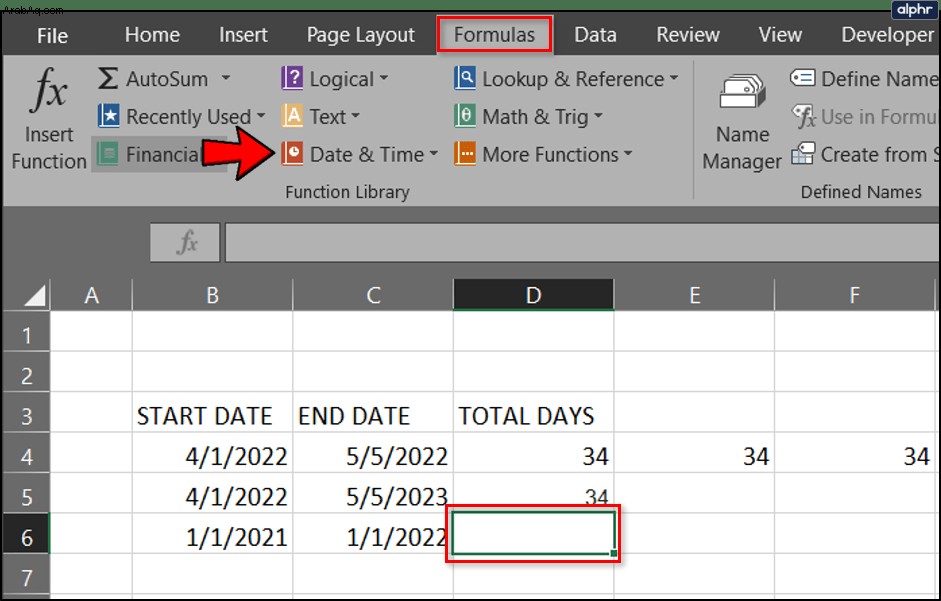Click the Date & Time clock icon

292,154
